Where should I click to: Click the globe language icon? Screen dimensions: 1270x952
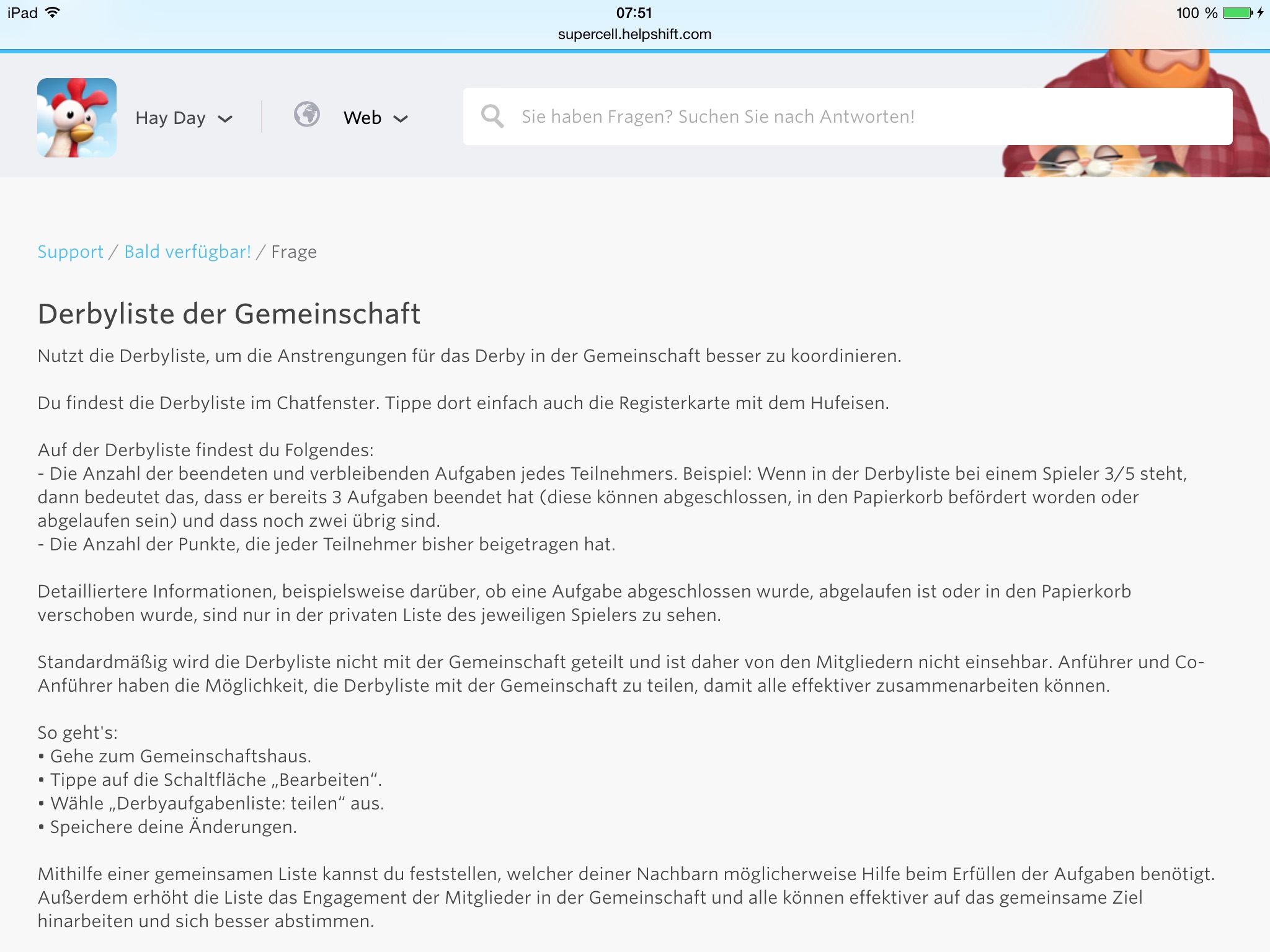coord(307,115)
